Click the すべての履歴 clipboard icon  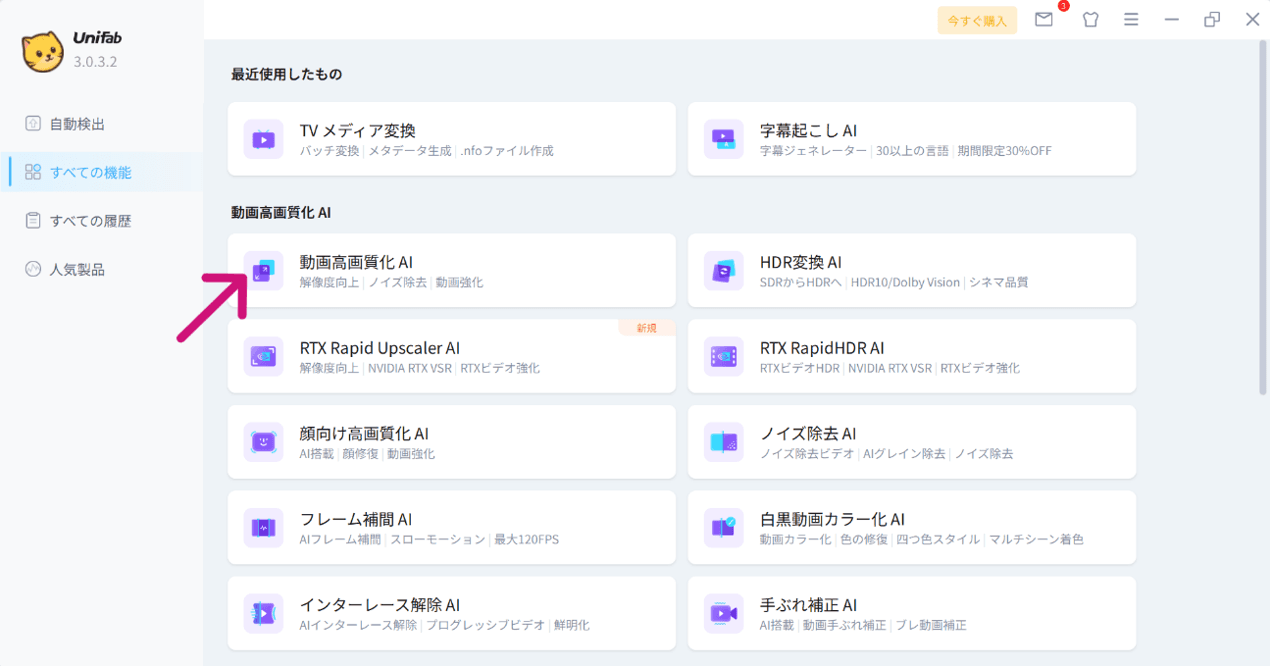click(33, 221)
